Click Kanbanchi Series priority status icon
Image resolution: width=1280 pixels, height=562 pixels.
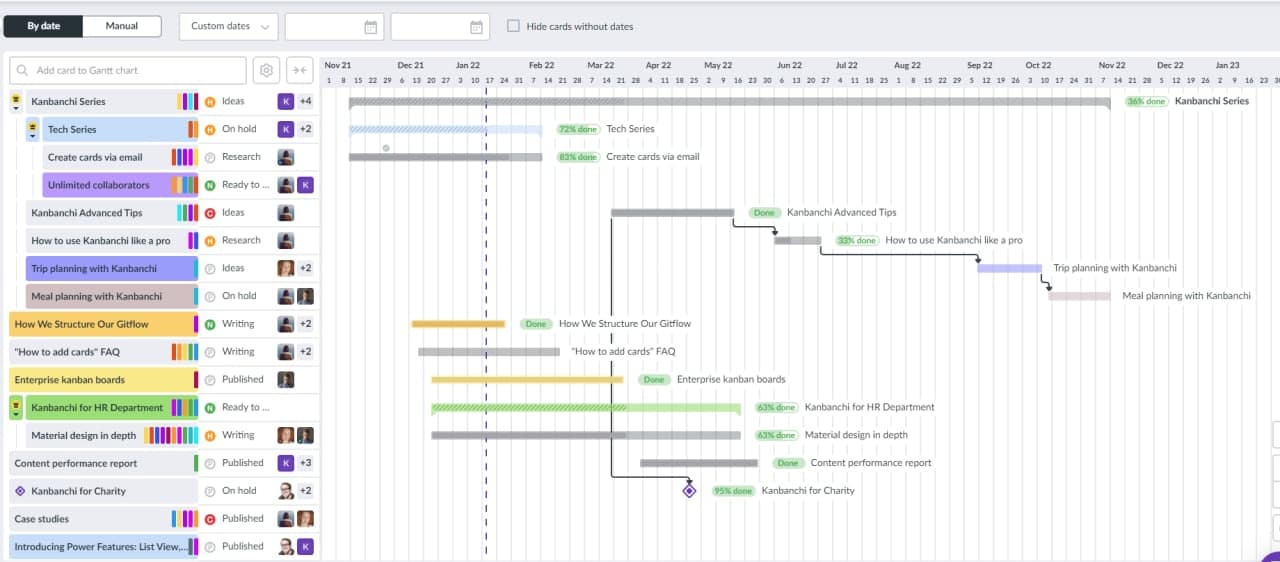(x=210, y=101)
